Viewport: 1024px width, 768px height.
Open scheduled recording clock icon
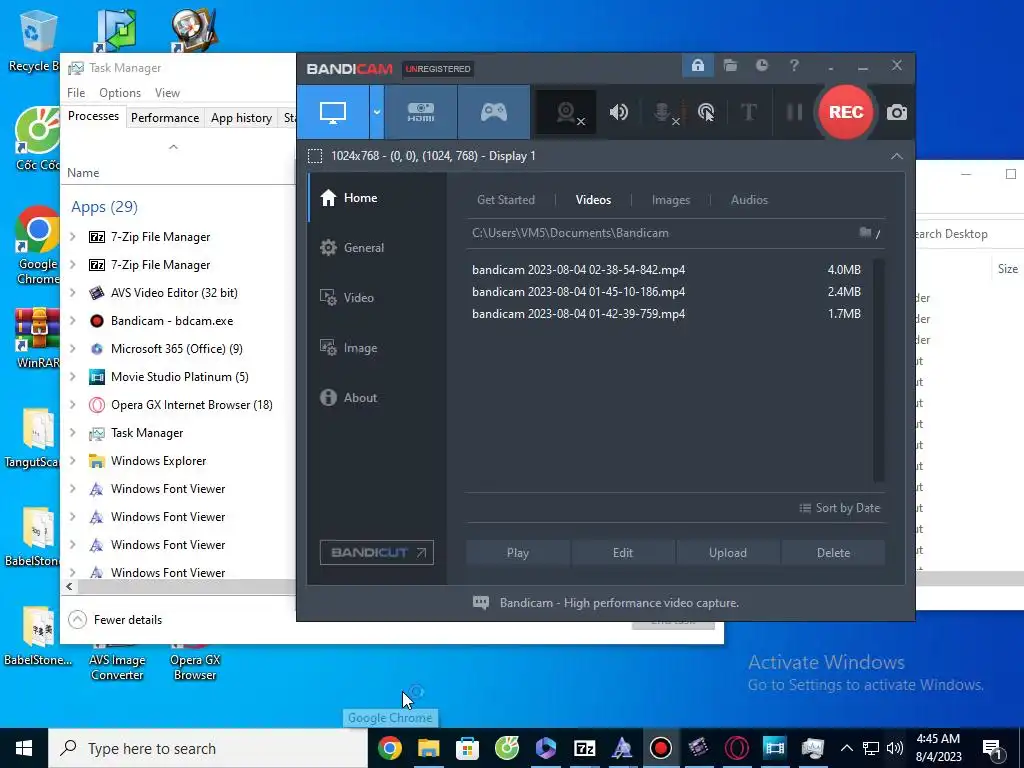[x=761, y=65]
